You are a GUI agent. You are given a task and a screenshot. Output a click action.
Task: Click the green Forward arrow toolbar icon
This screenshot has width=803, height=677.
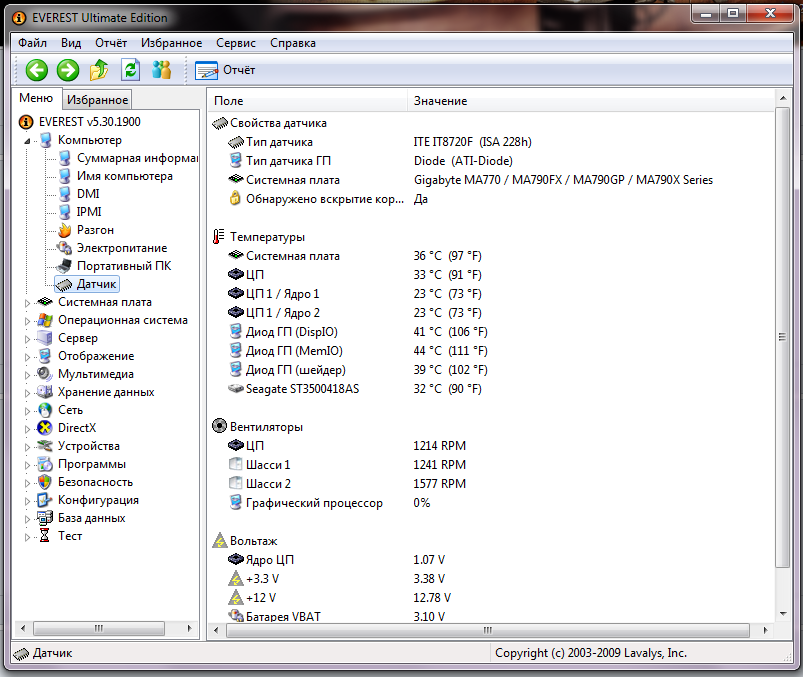tap(68, 70)
